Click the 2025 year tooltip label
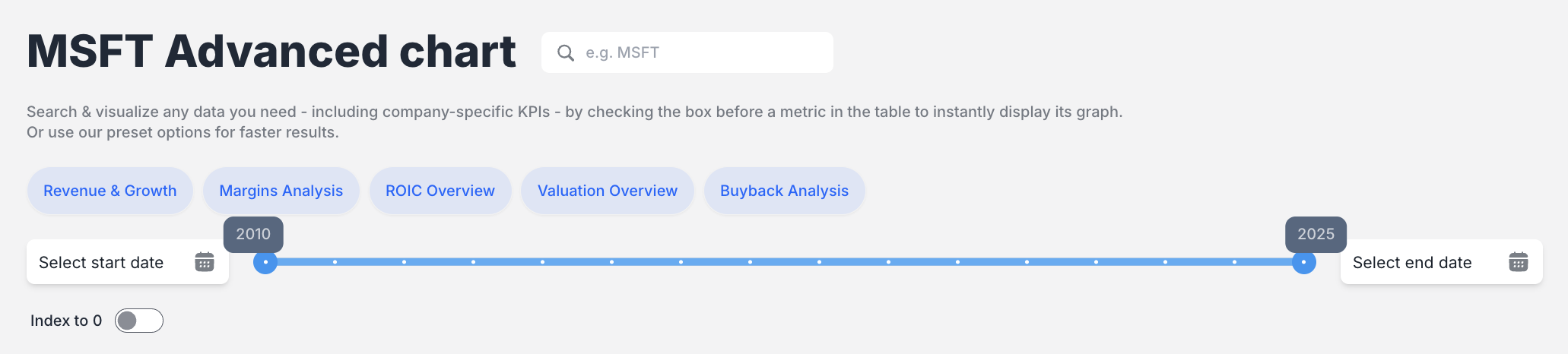 1316,234
